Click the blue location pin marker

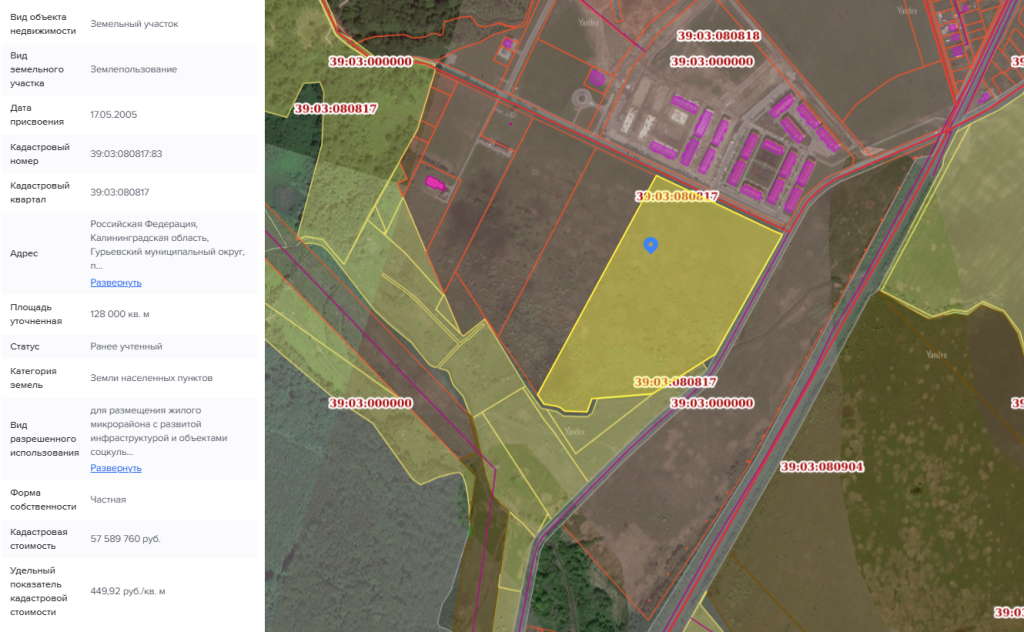point(650,244)
